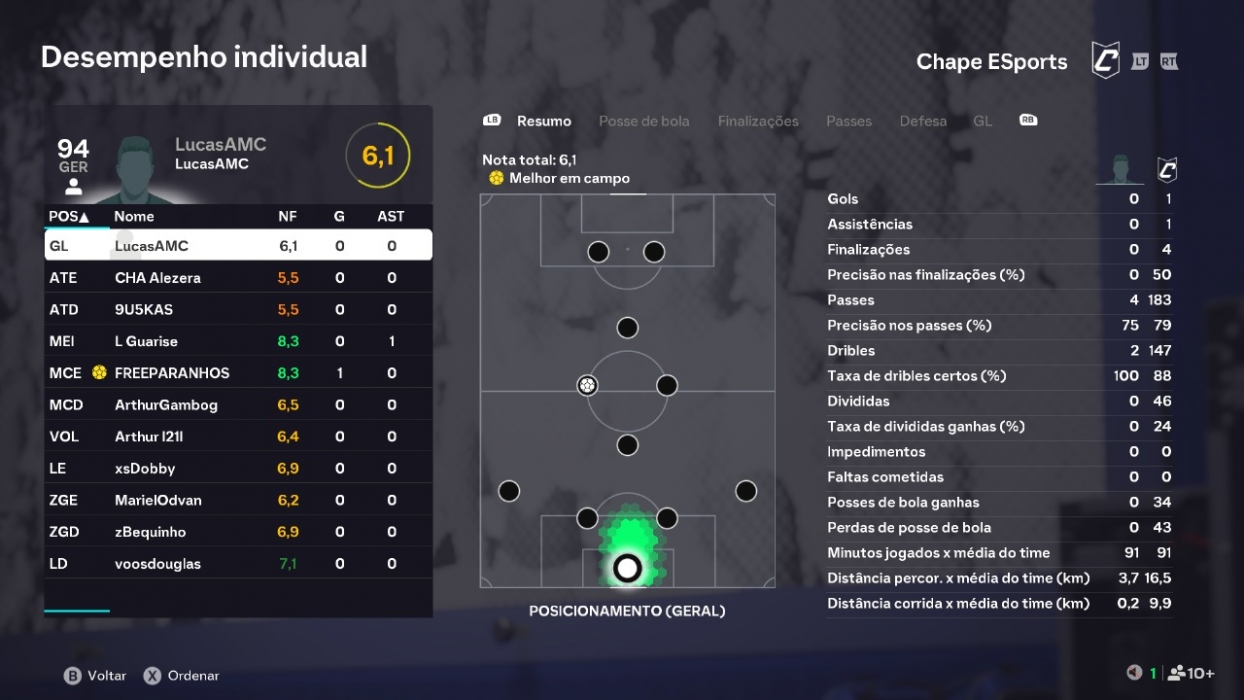Select the Defesa tab
This screenshot has height=700, width=1244.
tap(923, 121)
